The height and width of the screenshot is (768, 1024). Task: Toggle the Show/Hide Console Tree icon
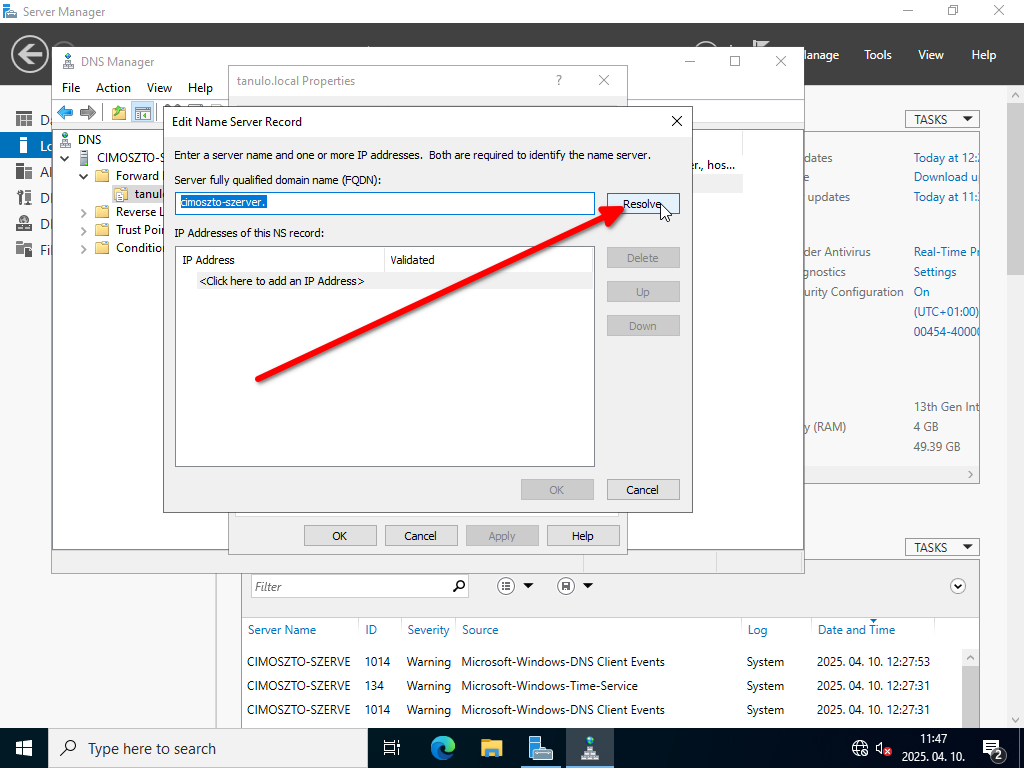(x=142, y=112)
